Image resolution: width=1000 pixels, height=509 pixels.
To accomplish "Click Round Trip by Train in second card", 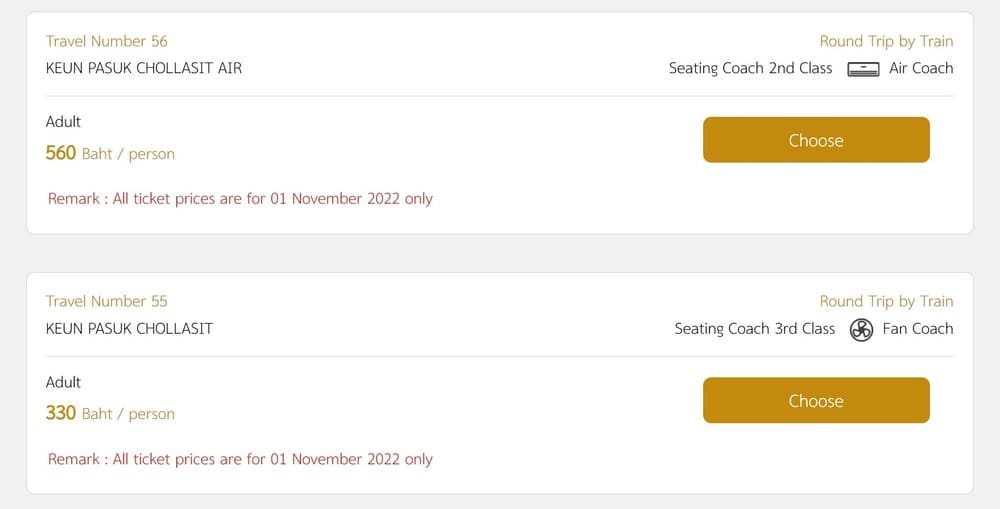I will [886, 301].
